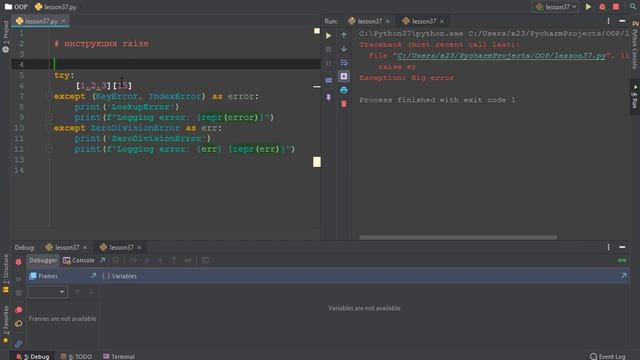
Task: Toggle soft-wrap in Run console
Action: click(x=344, y=63)
